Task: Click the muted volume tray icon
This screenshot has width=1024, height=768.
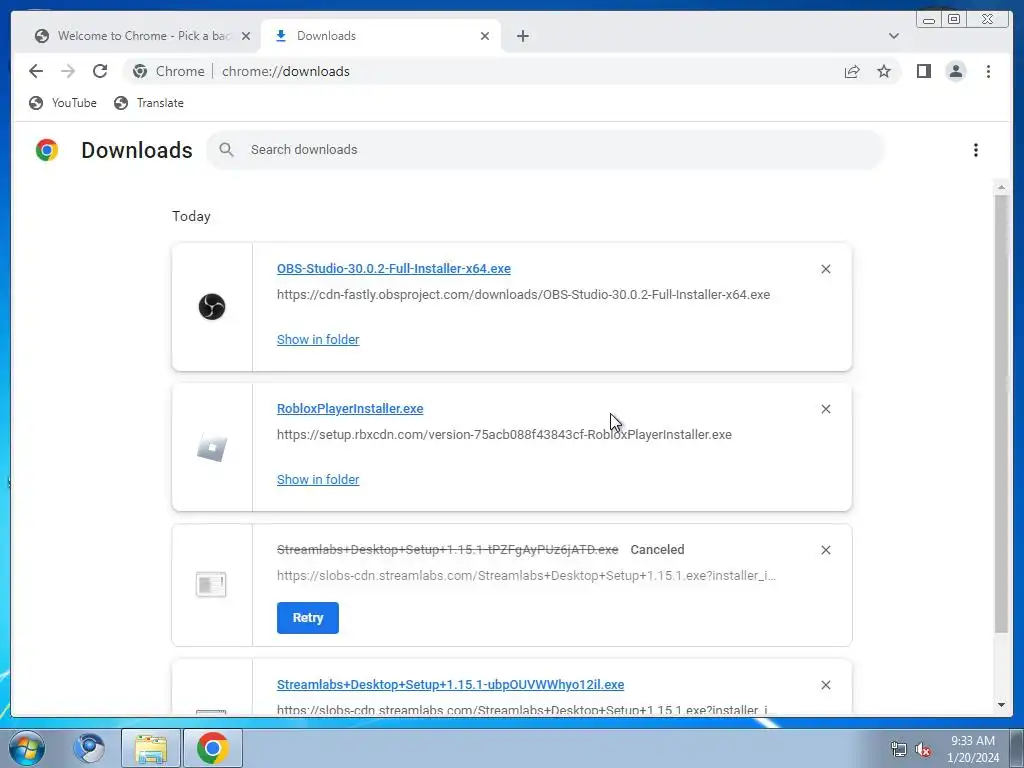Action: 923,750
